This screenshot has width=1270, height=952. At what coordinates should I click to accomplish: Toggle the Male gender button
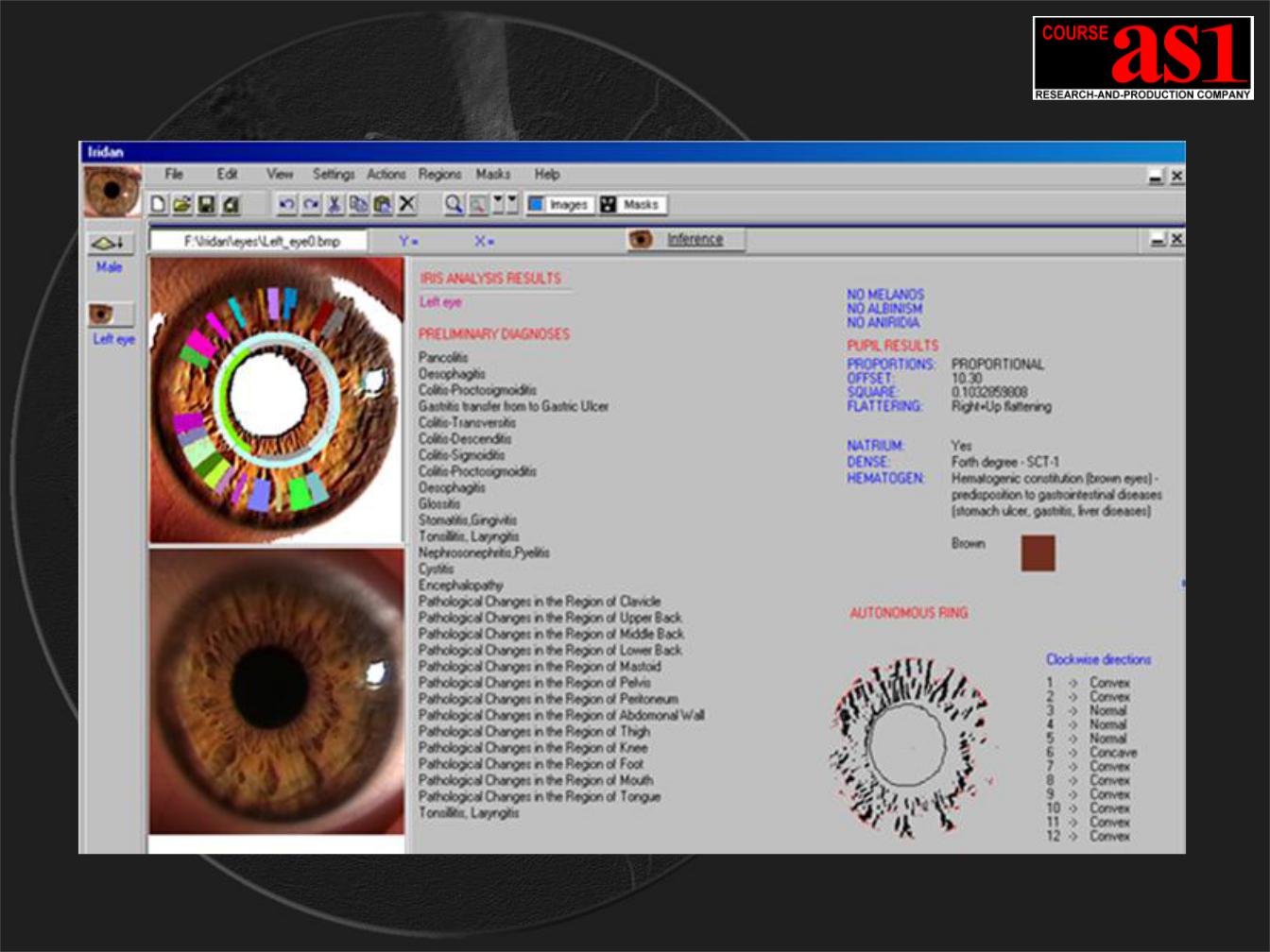point(111,244)
